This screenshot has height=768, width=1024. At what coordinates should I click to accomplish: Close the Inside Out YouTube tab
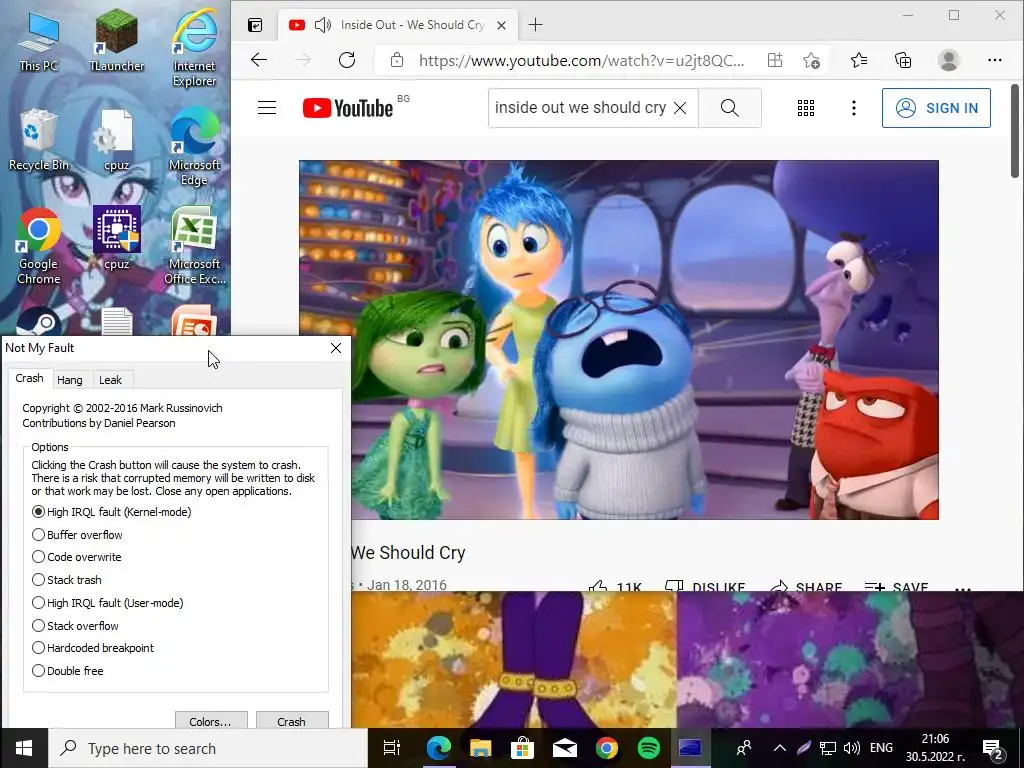pos(501,25)
